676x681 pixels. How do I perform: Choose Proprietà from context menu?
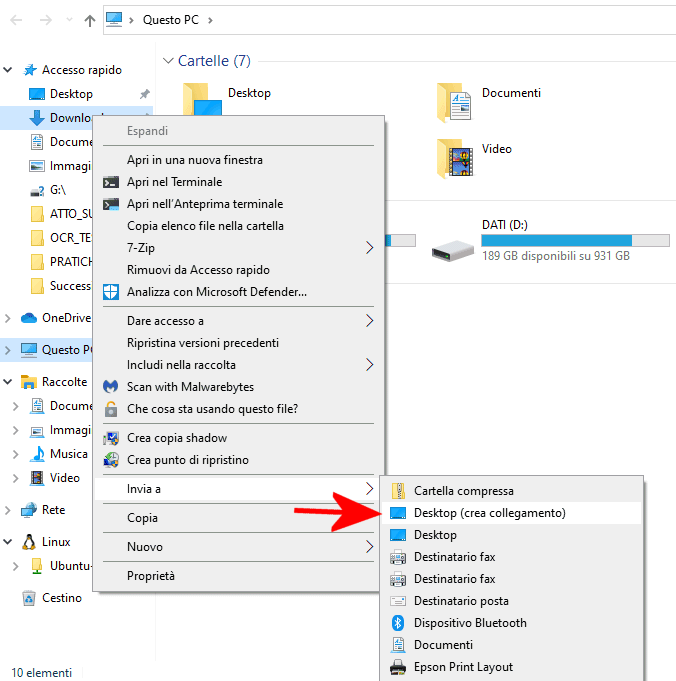(238, 576)
